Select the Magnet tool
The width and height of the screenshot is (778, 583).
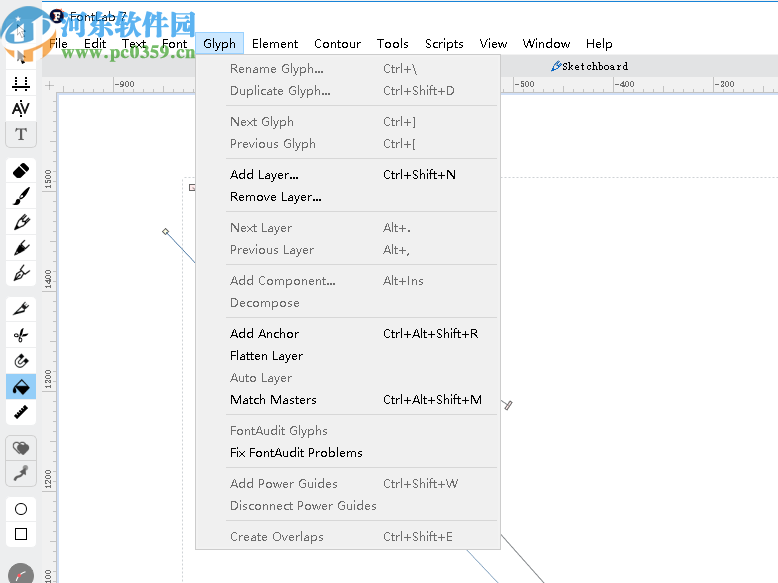click(21, 361)
